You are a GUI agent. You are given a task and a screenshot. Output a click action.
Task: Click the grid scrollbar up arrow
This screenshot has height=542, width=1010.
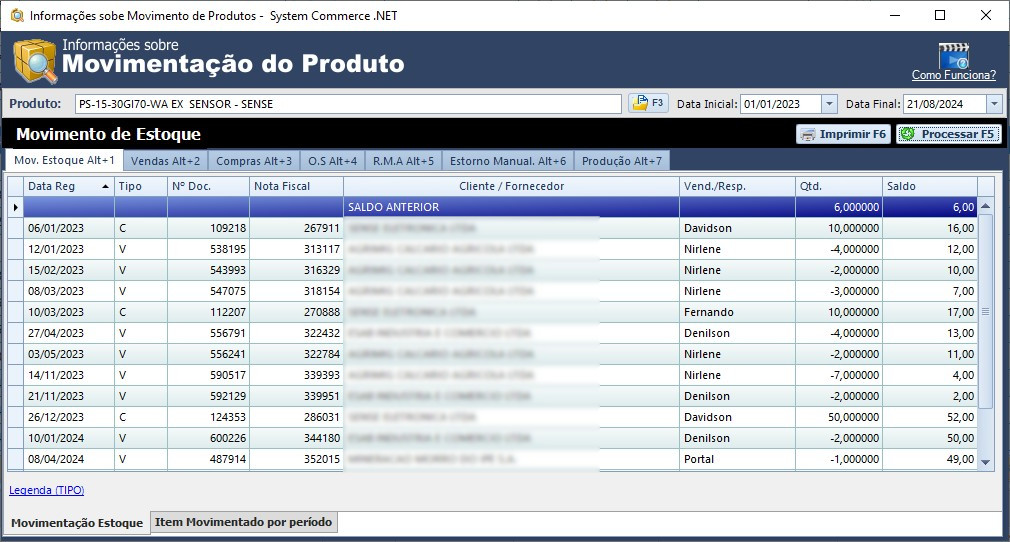click(x=986, y=206)
